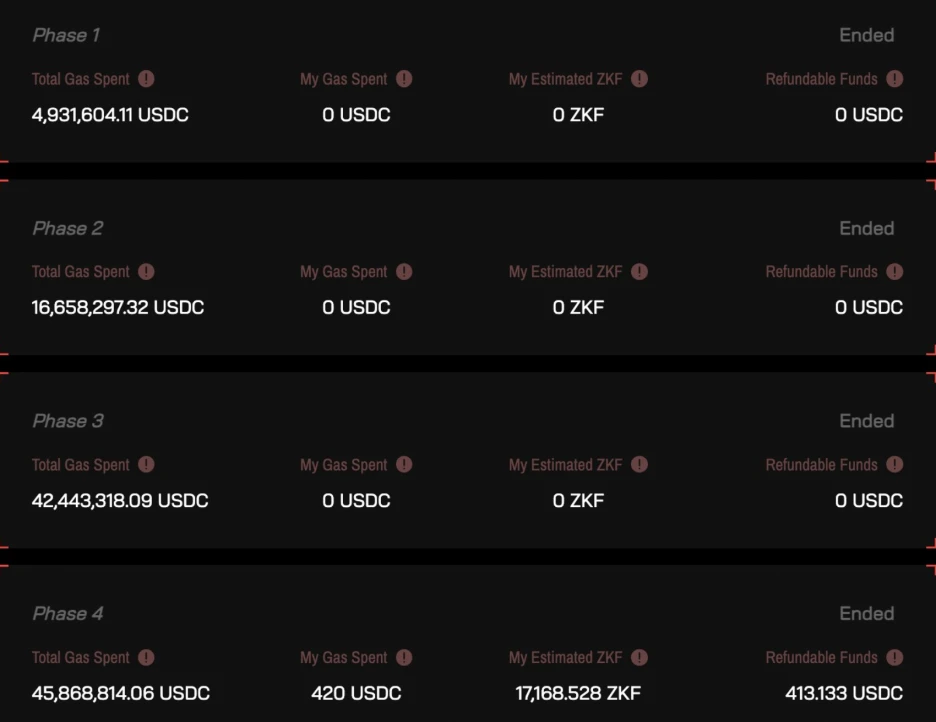Click info icon by Phase 3 My Gas Spent
Screen dimensions: 936x722
404,465
